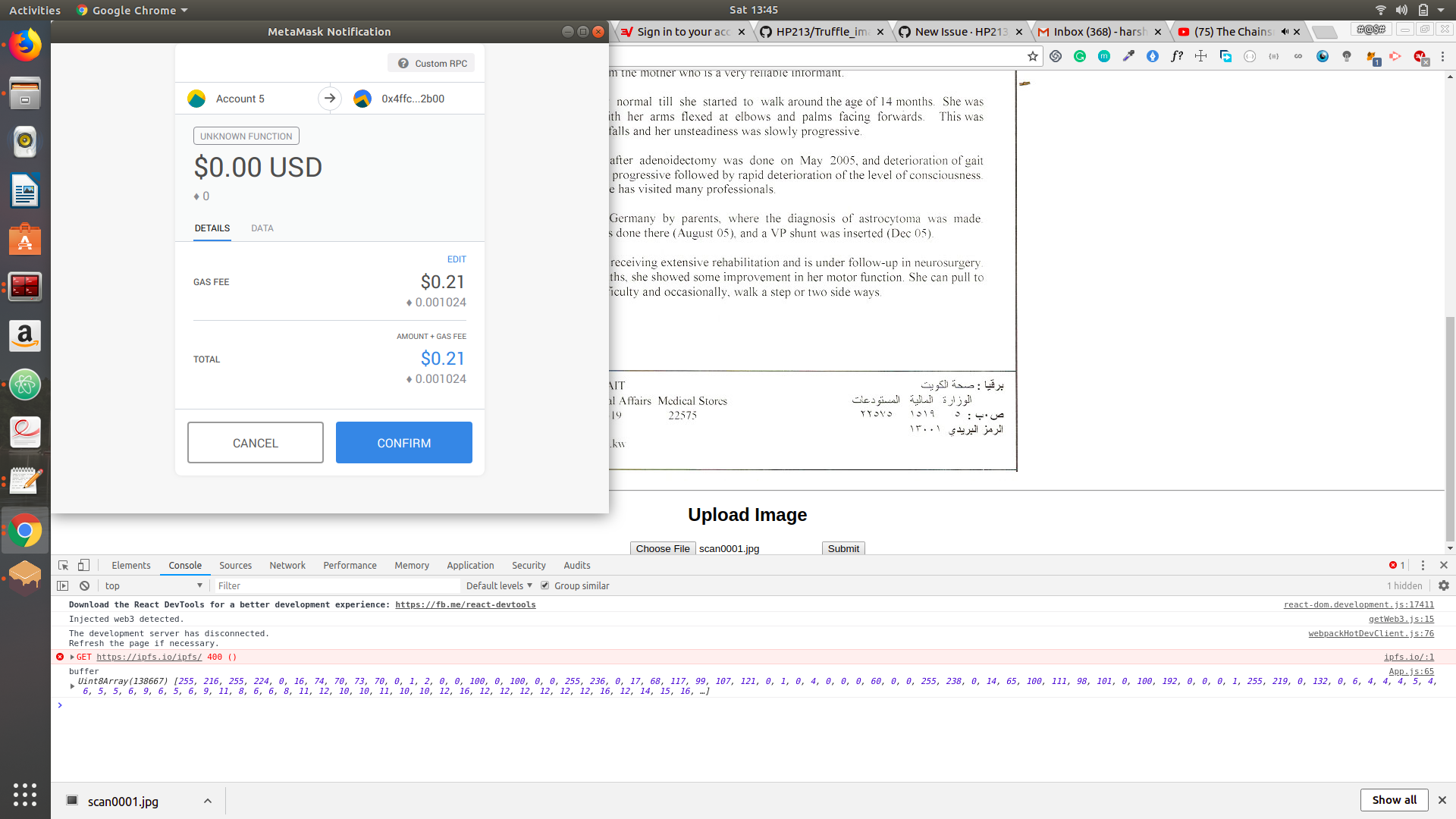
Task: Show the console sidebar
Action: coord(62,585)
